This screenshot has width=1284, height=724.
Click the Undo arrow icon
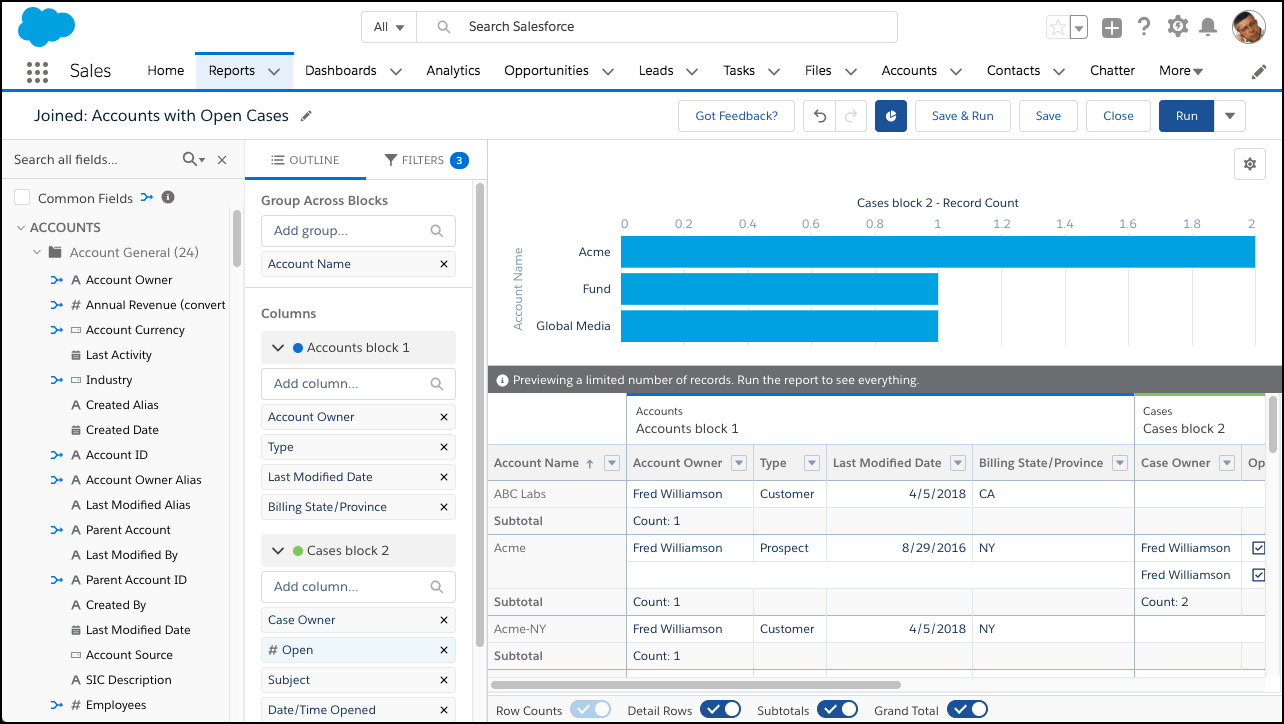click(x=819, y=116)
